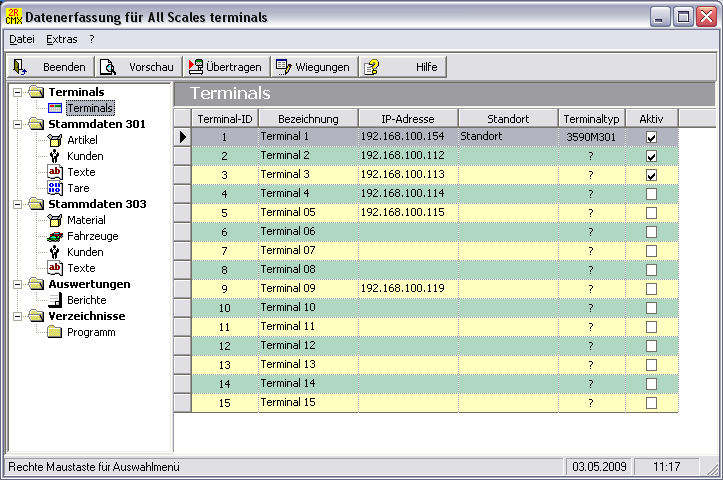
Task: Uncheck Aktiv checkbox for Terminal 1
Action: point(651,137)
